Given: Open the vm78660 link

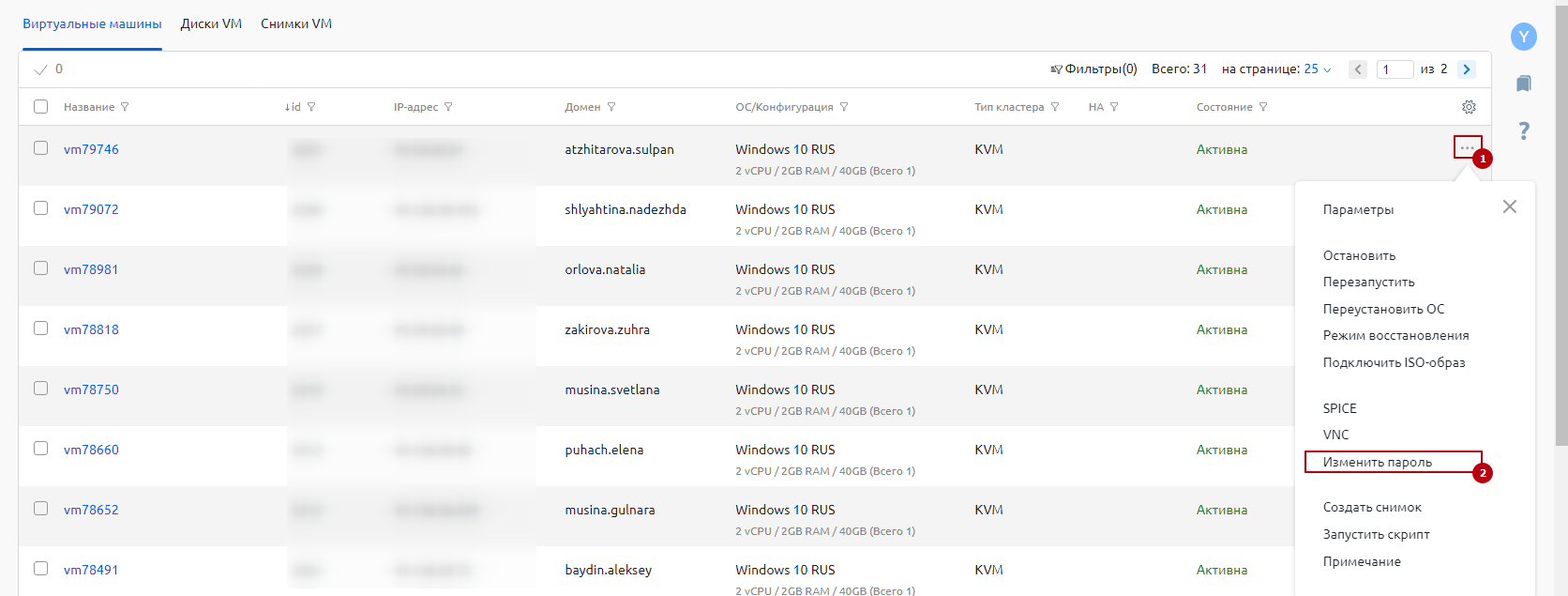Looking at the screenshot, I should [91, 450].
